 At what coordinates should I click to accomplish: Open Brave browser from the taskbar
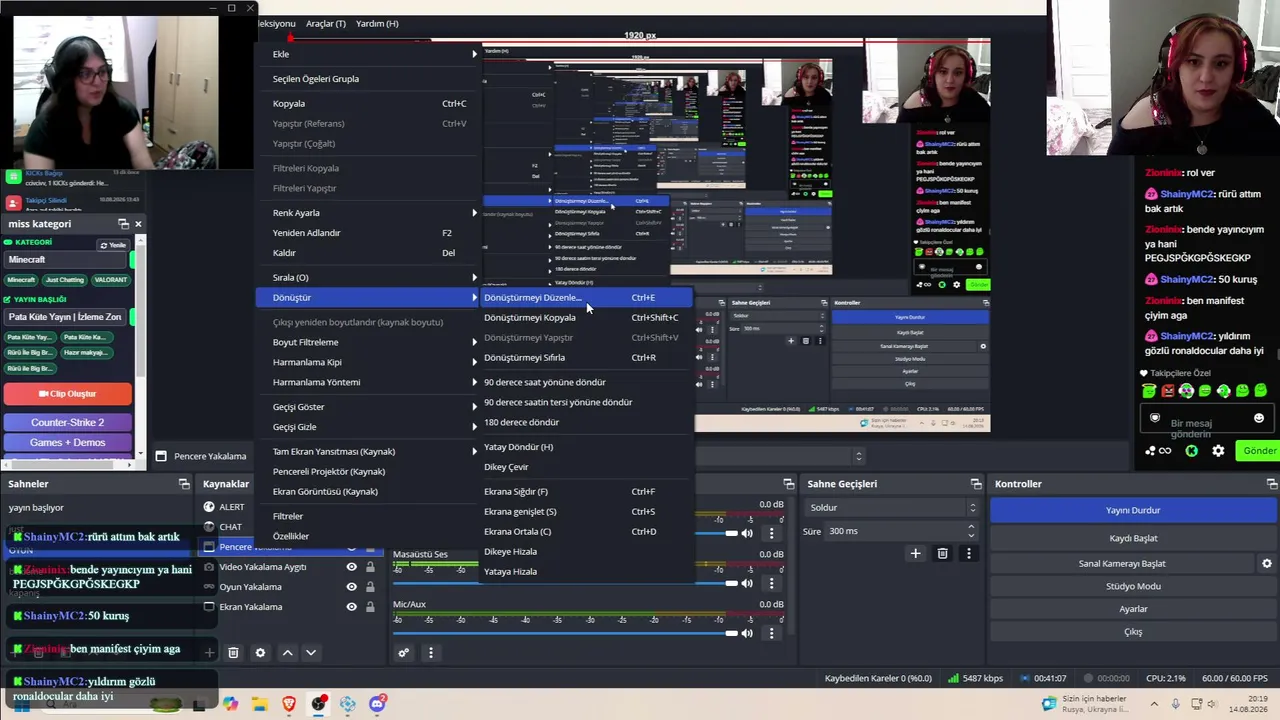coord(289,704)
